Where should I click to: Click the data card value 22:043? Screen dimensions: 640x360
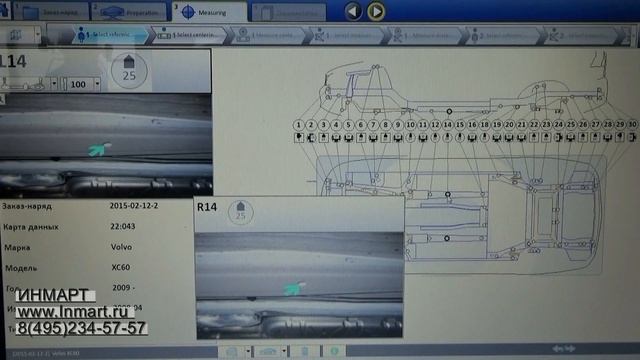coord(122,226)
